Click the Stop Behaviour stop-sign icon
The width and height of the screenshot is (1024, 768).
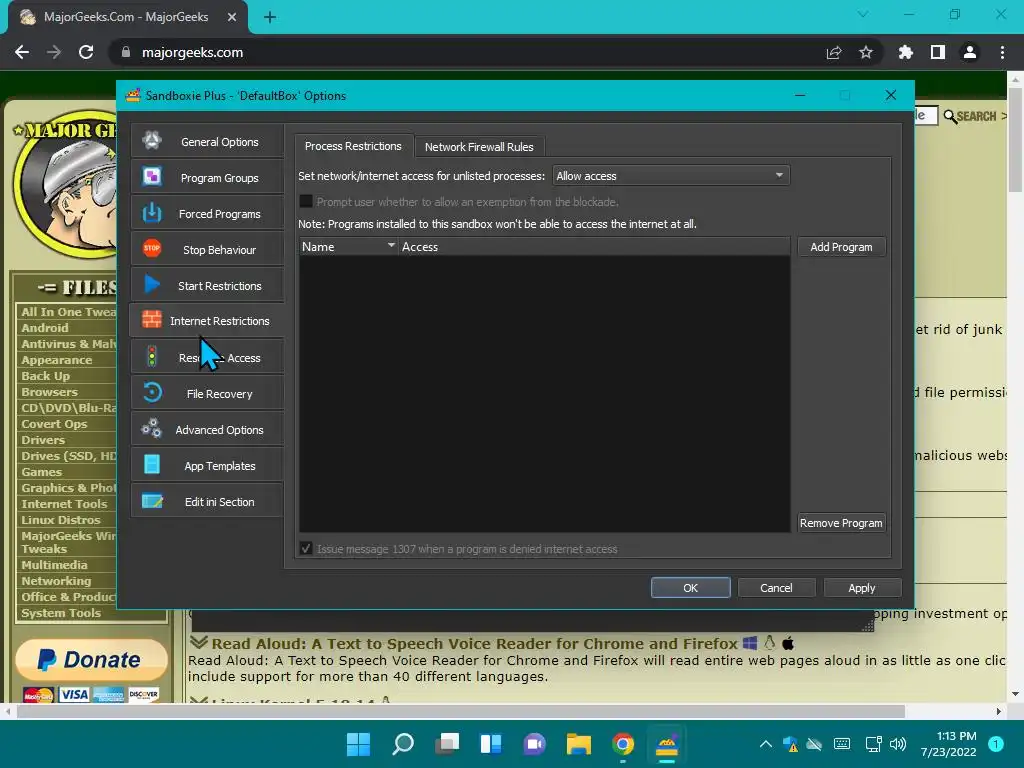point(152,248)
